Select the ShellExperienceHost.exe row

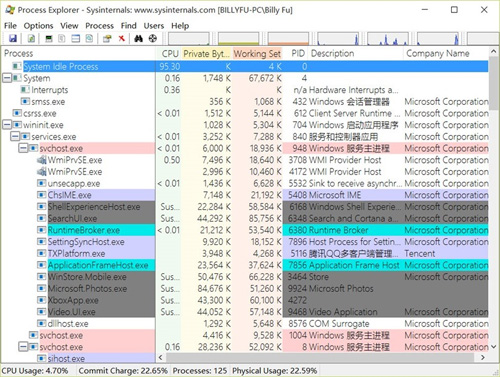coord(245,207)
